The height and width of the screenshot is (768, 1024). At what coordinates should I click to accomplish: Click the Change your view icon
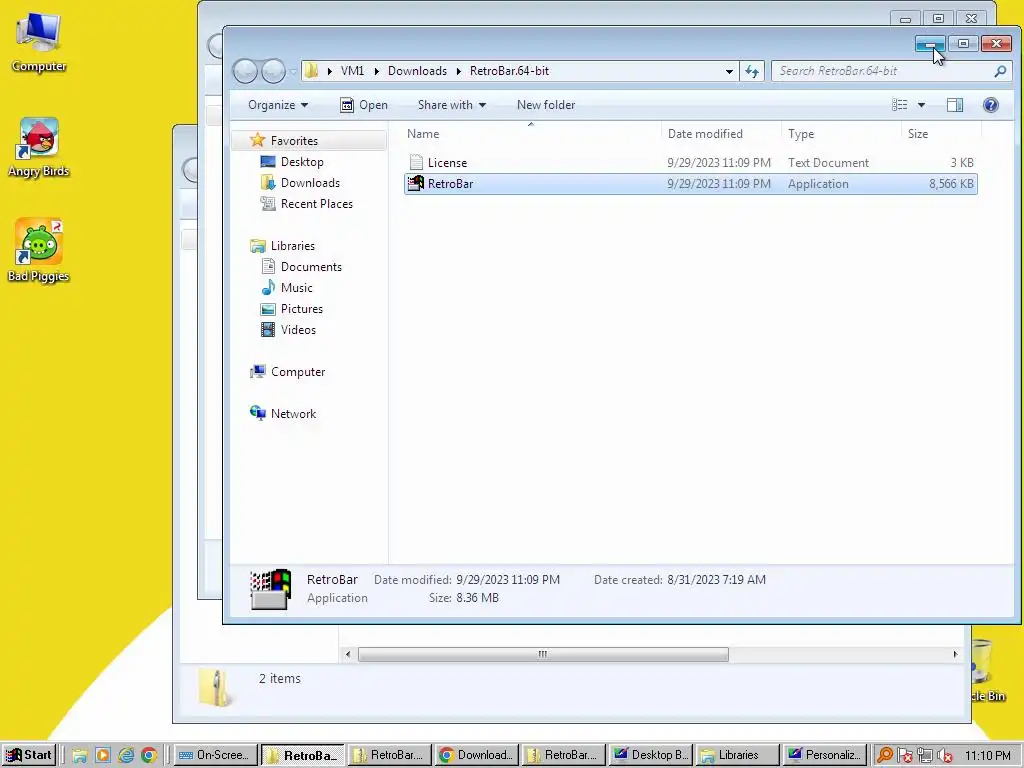900,104
